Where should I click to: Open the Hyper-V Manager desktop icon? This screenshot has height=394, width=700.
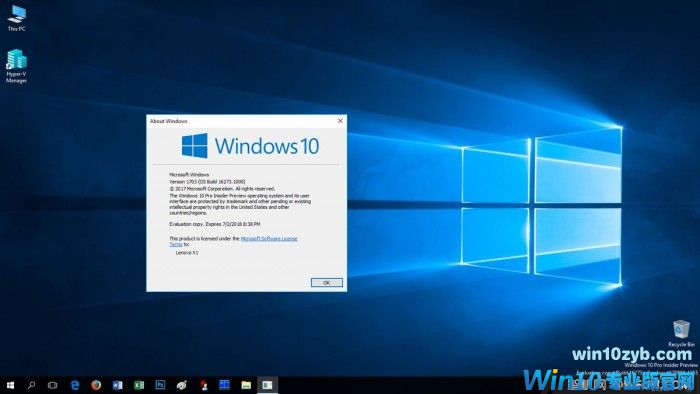(x=17, y=66)
